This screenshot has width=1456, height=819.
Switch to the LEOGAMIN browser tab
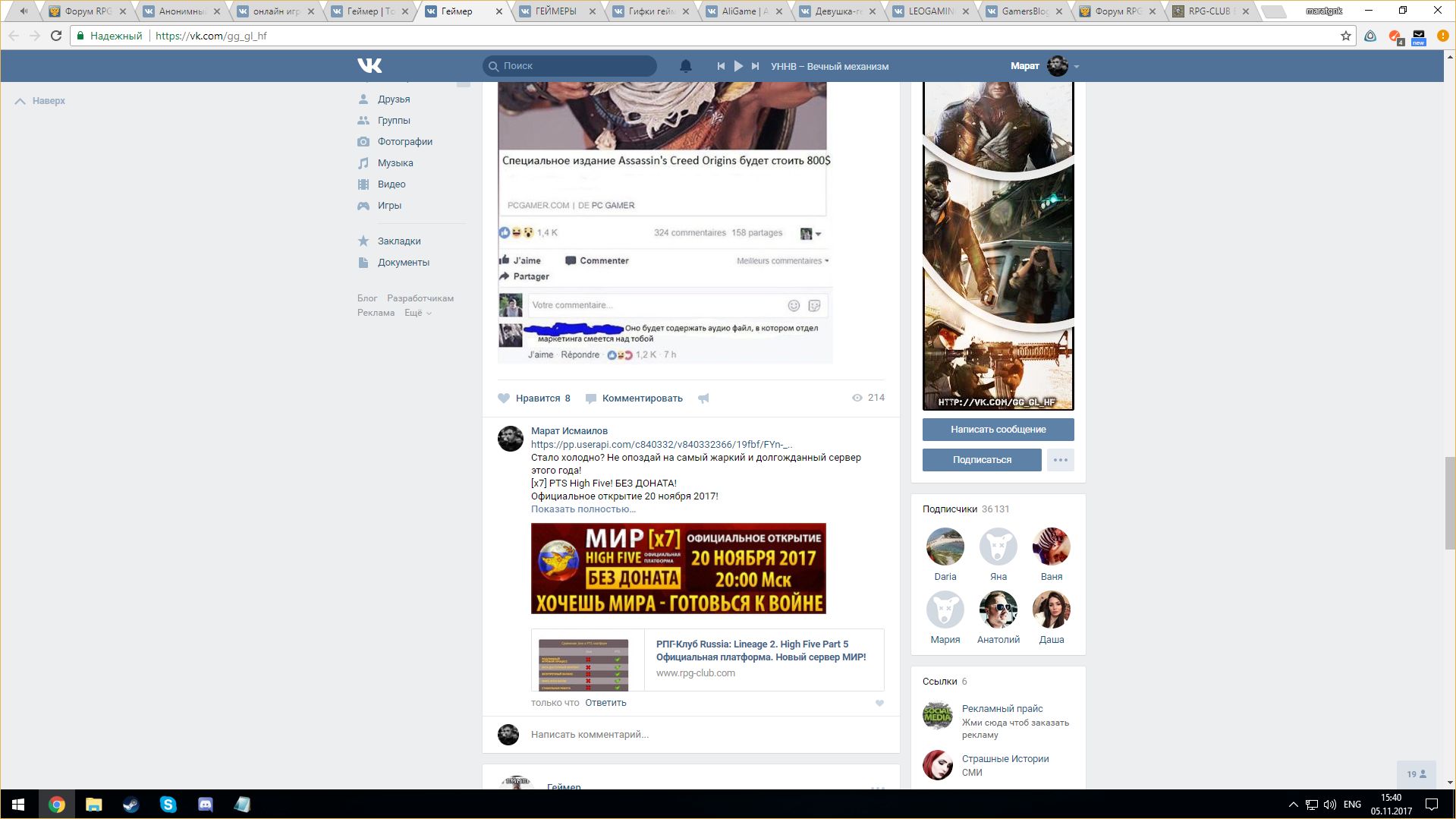point(930,11)
